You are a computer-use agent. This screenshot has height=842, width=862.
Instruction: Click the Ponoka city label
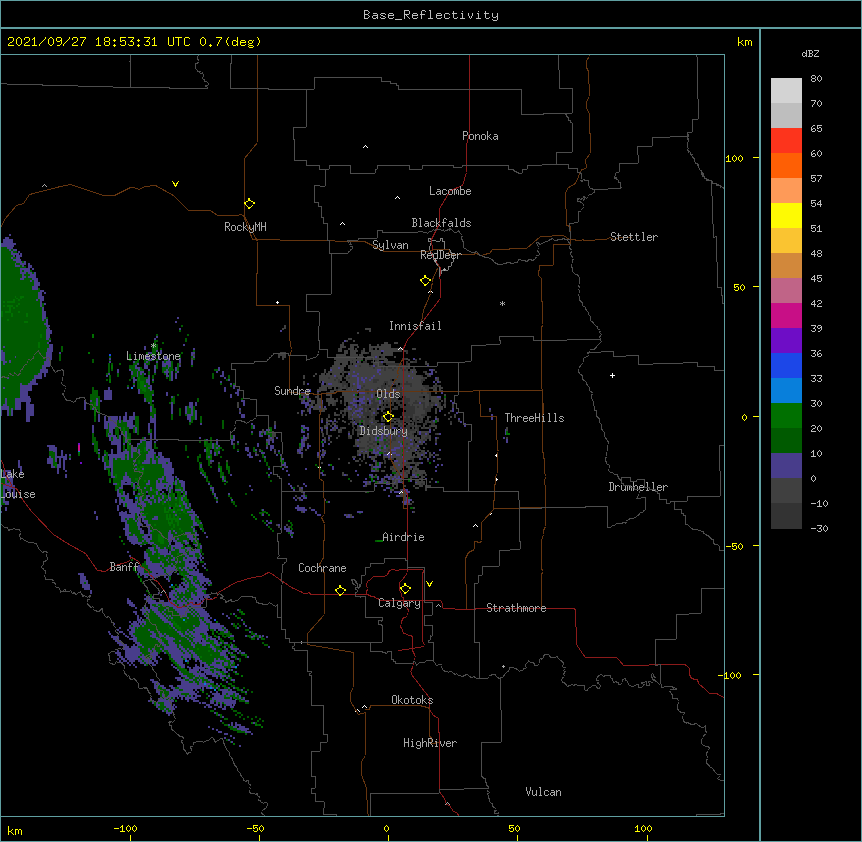[480, 136]
